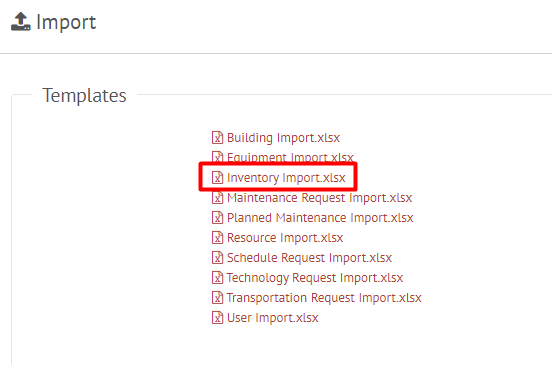552x365 pixels.
Task: Open Planned Maintenance Import.xlsx link
Action: coord(320,218)
